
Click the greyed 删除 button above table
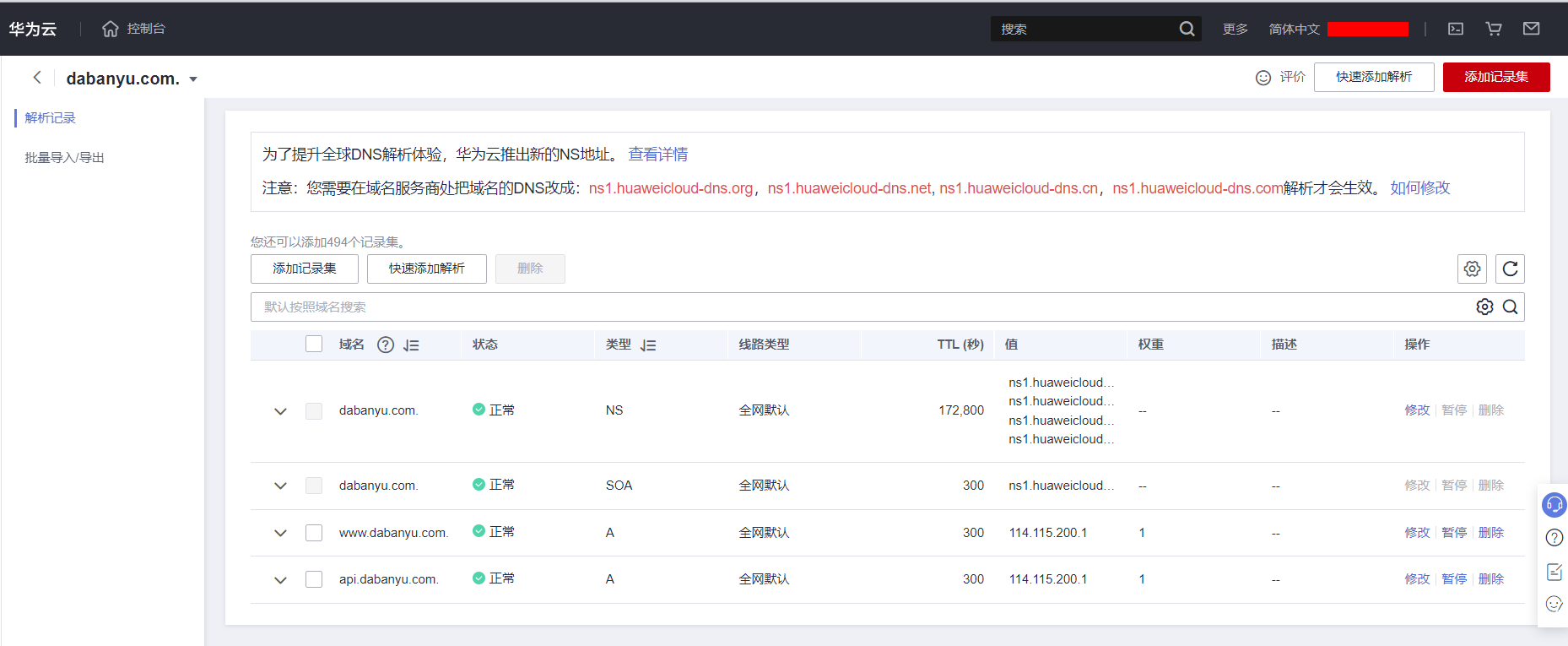click(530, 269)
